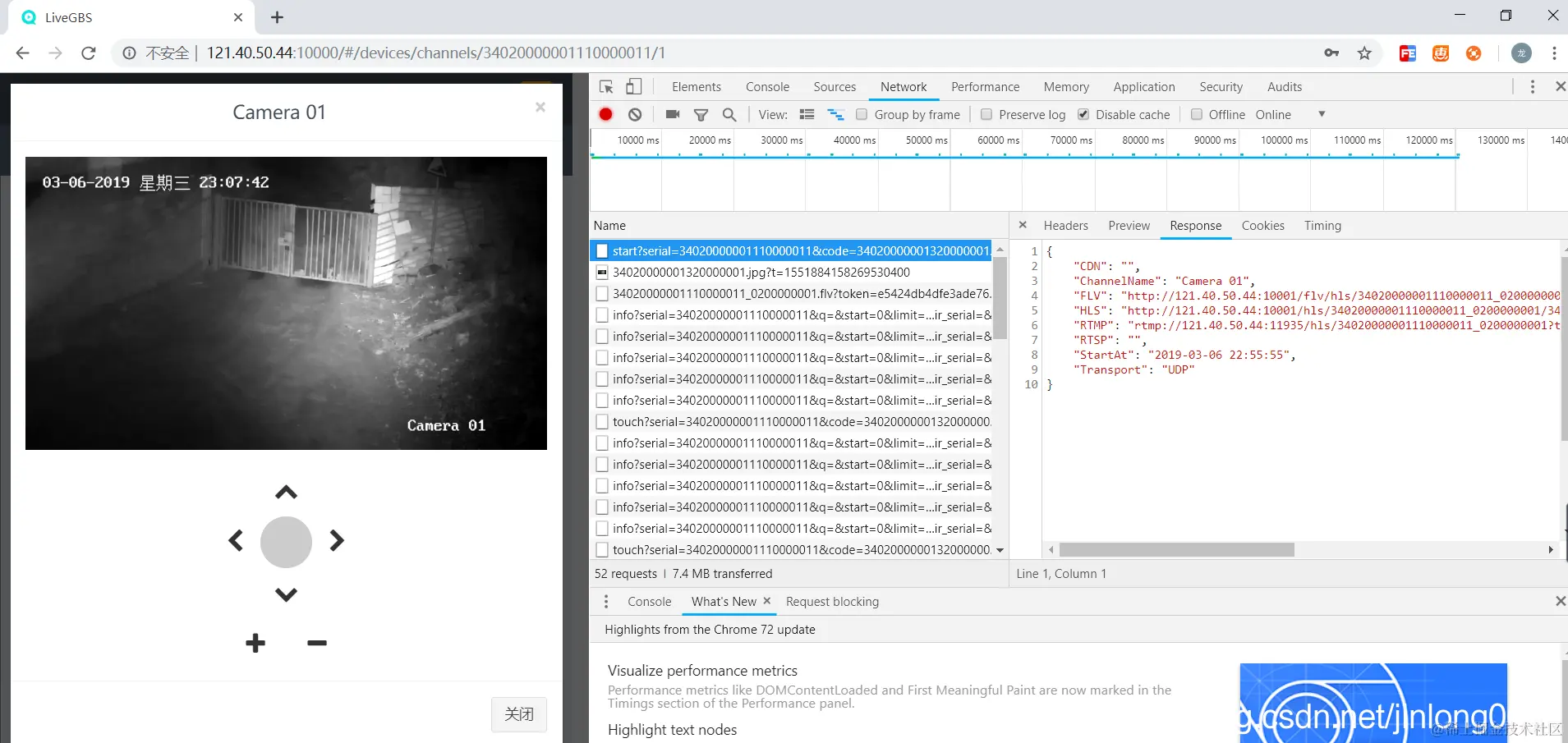1568x743 pixels.
Task: Open the Headers tab of the request
Action: point(1065,226)
